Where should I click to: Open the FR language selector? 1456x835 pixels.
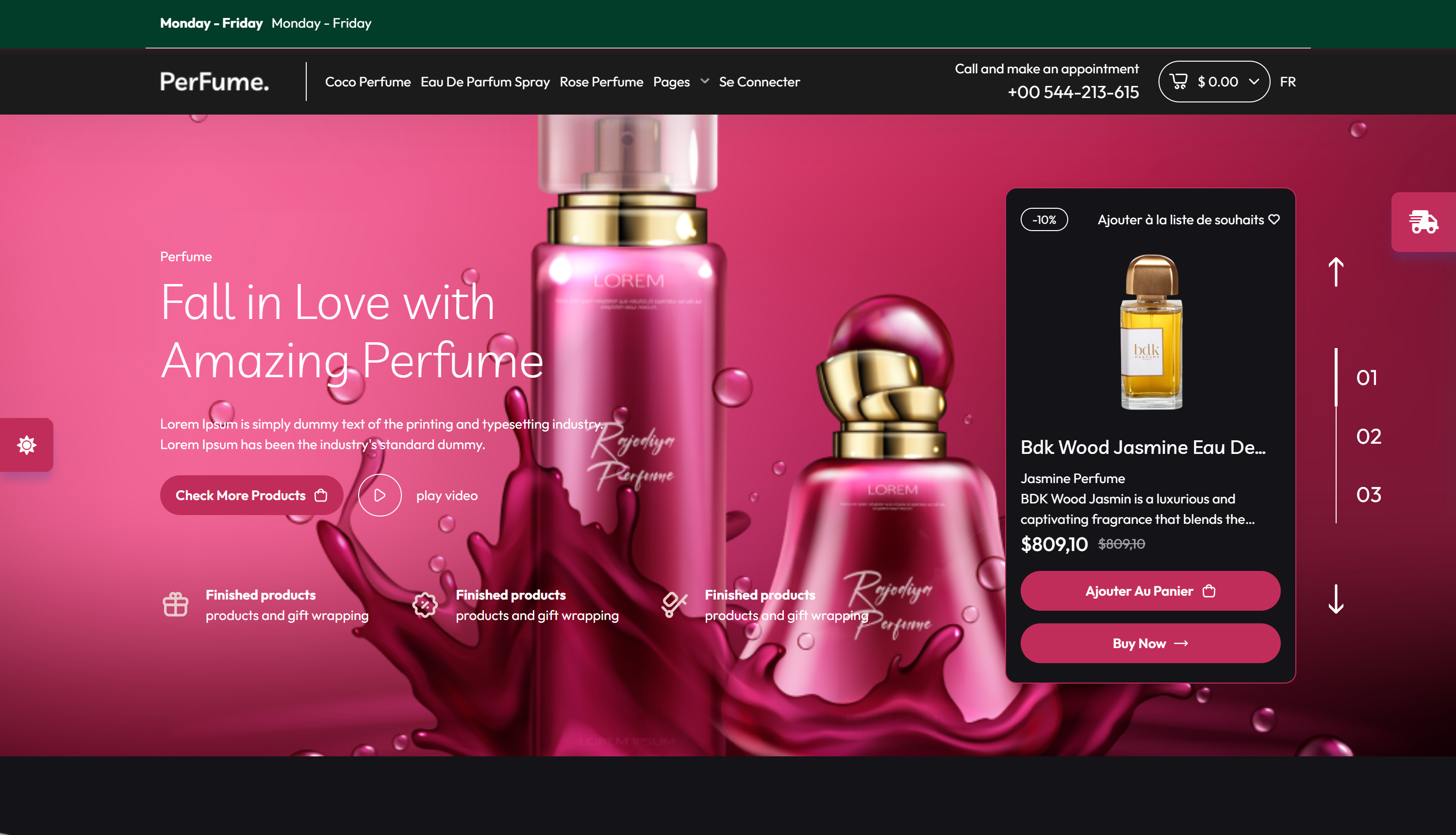click(1288, 82)
